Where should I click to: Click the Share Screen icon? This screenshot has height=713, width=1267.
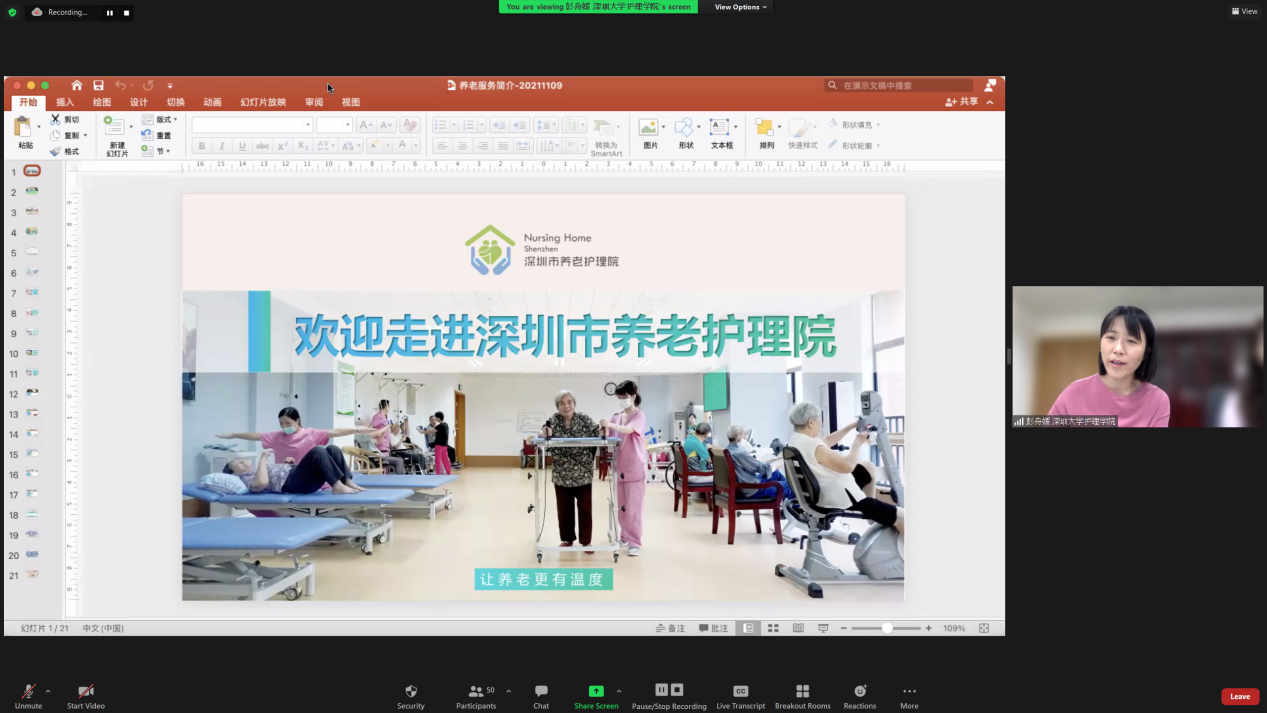[x=596, y=691]
